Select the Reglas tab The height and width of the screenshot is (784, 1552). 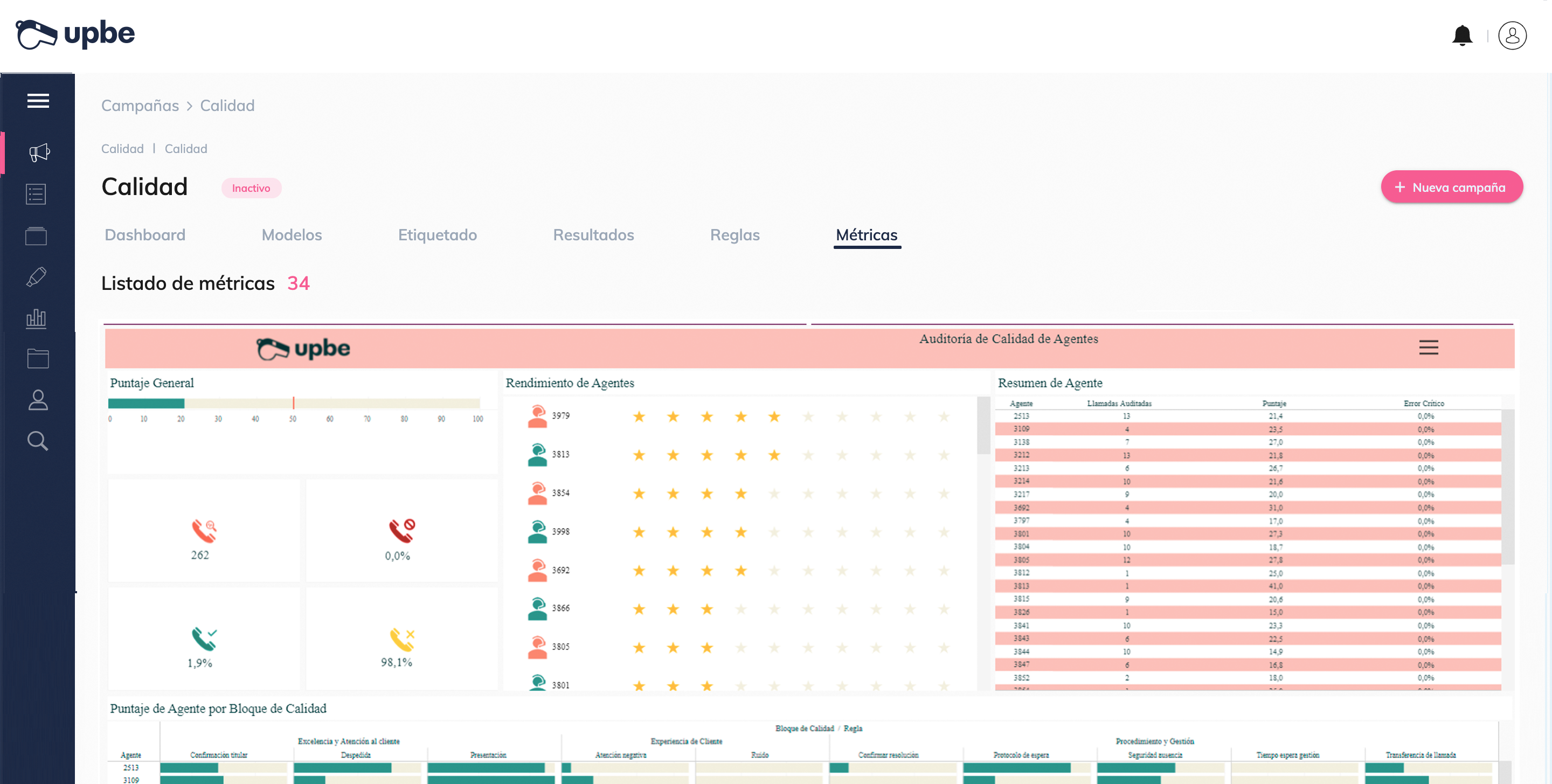pyautogui.click(x=735, y=235)
